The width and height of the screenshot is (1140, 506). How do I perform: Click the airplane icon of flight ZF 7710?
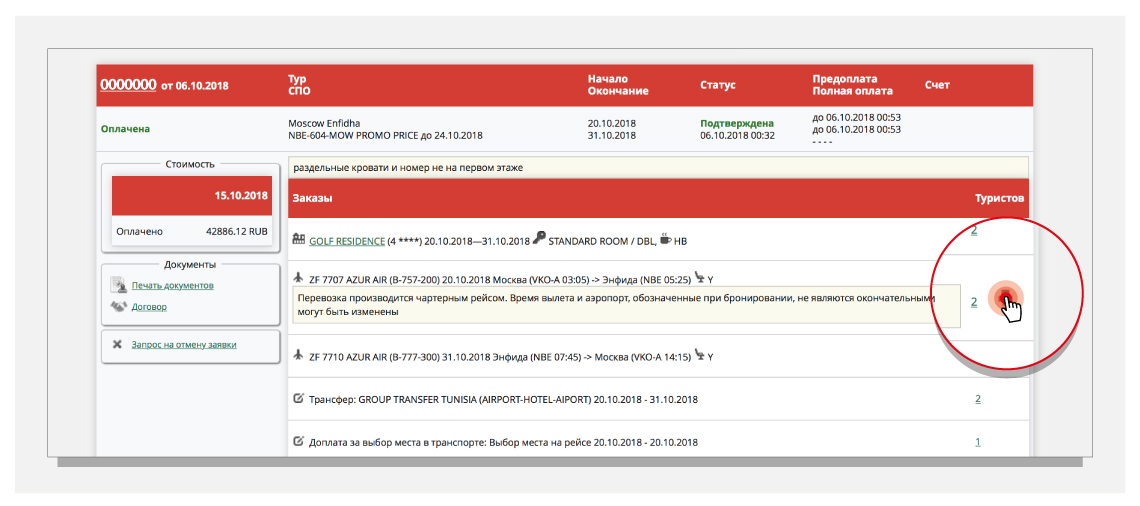click(297, 355)
